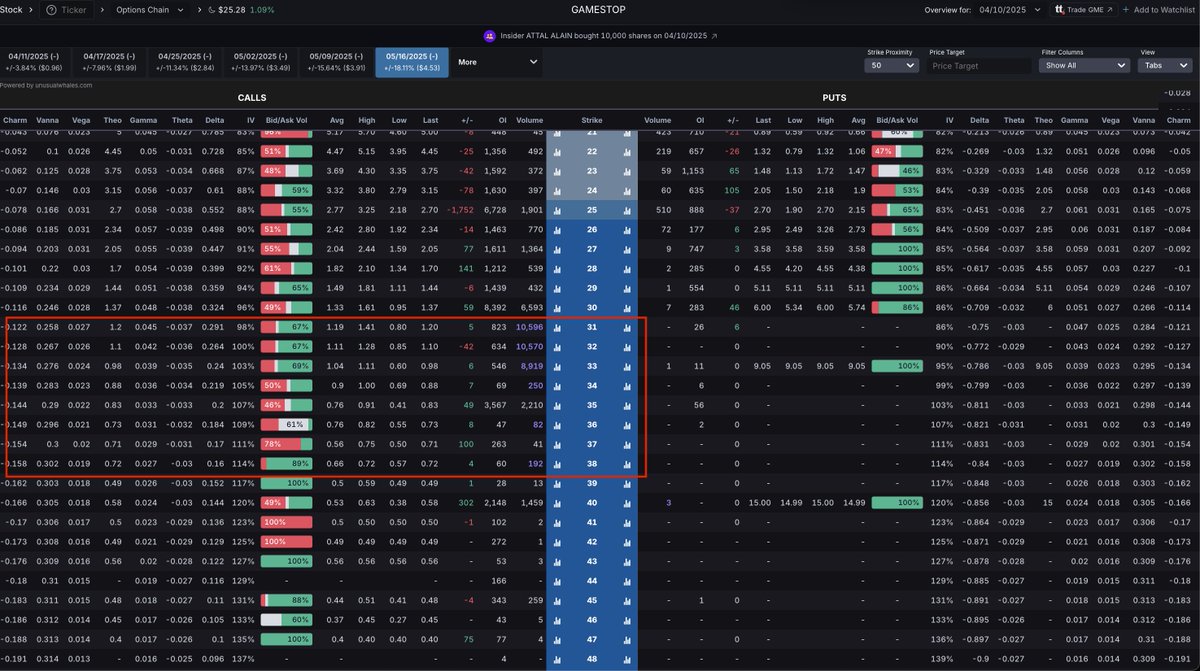Open calls-side chart icon for strike 46

click(x=557, y=620)
